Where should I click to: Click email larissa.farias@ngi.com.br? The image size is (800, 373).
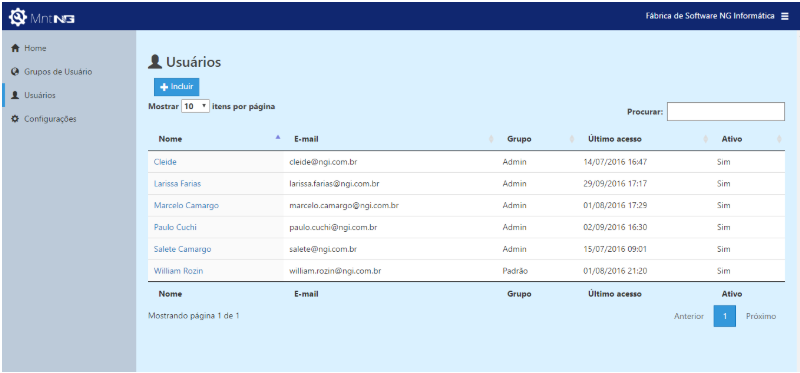tap(334, 184)
